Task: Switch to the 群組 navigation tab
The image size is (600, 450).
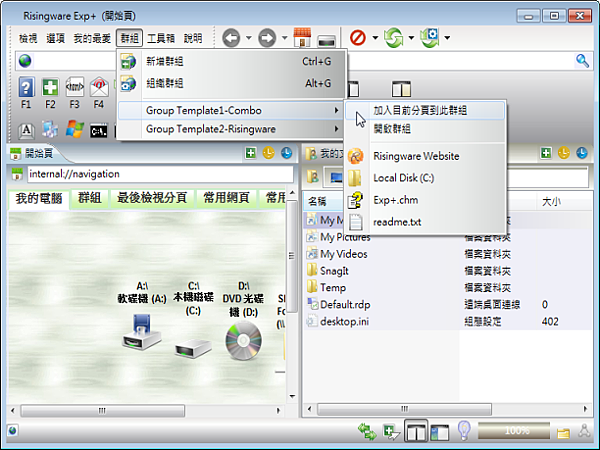Action: click(90, 198)
